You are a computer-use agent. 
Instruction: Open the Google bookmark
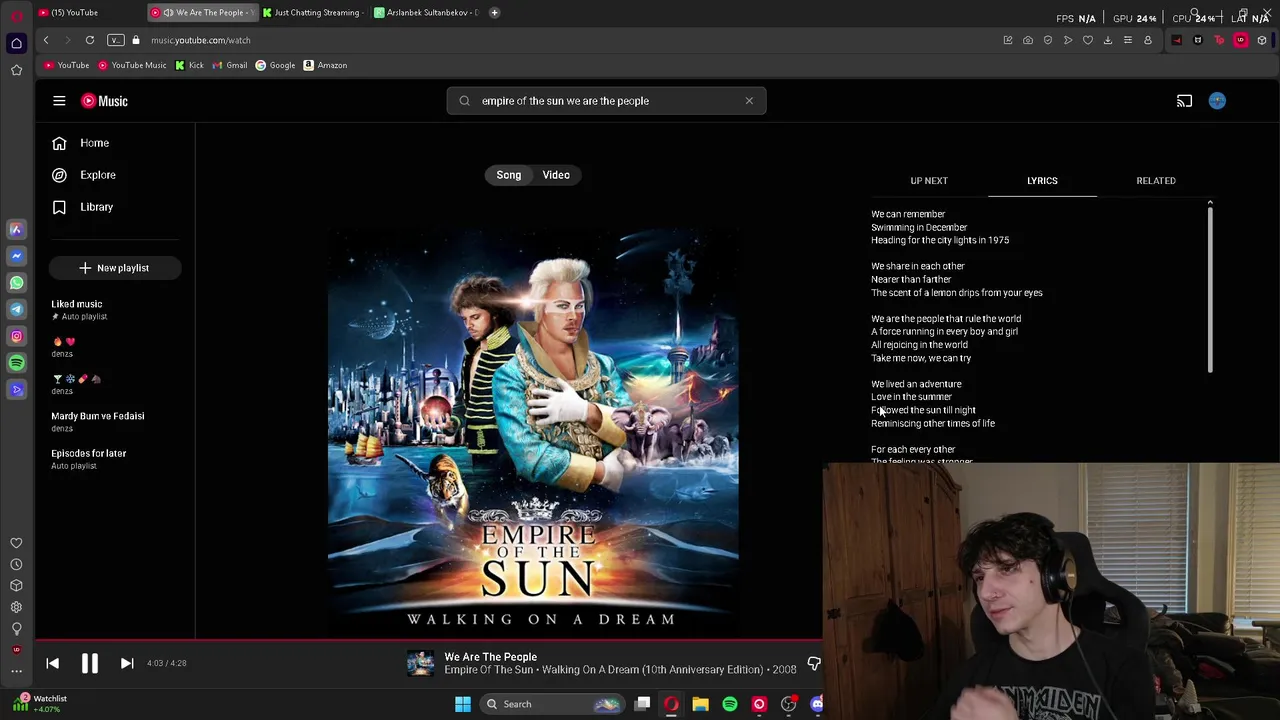pyautogui.click(x=275, y=65)
